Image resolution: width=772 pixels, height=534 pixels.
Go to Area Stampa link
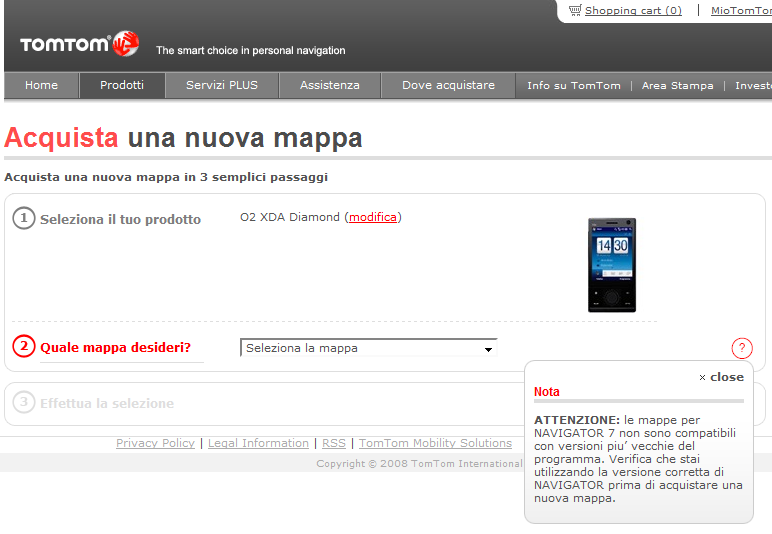pyautogui.click(x=678, y=86)
